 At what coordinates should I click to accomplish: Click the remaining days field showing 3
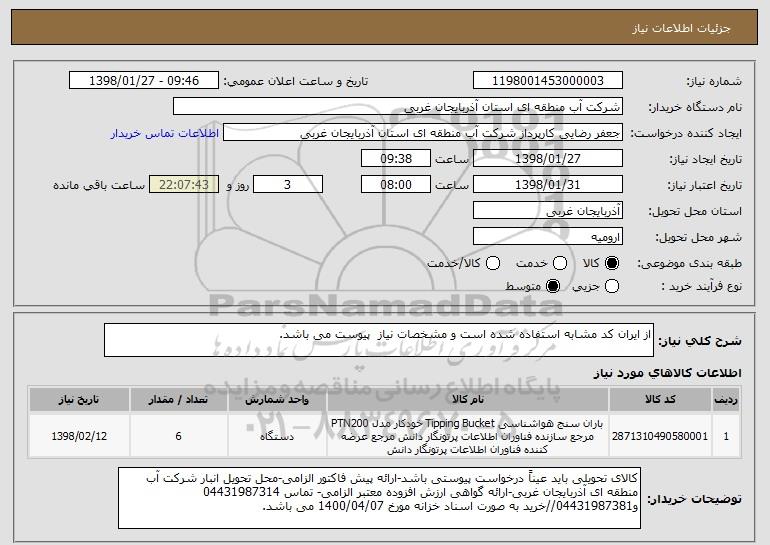click(x=288, y=185)
